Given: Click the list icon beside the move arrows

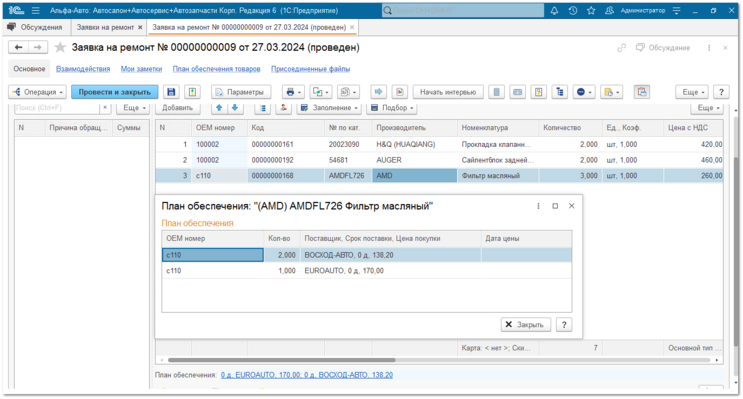Looking at the screenshot, I should click(262, 108).
